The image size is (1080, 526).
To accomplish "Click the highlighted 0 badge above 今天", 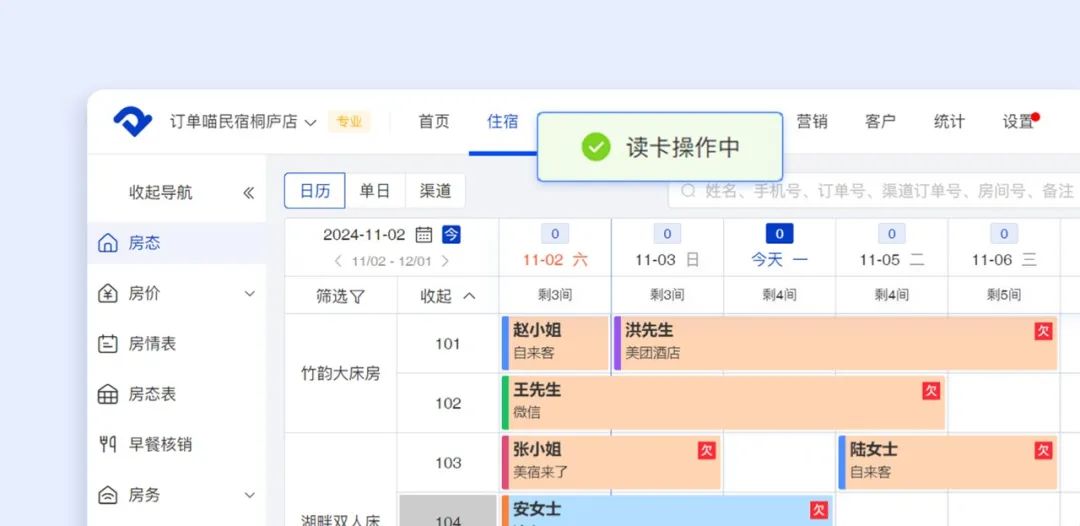I will 779,233.
